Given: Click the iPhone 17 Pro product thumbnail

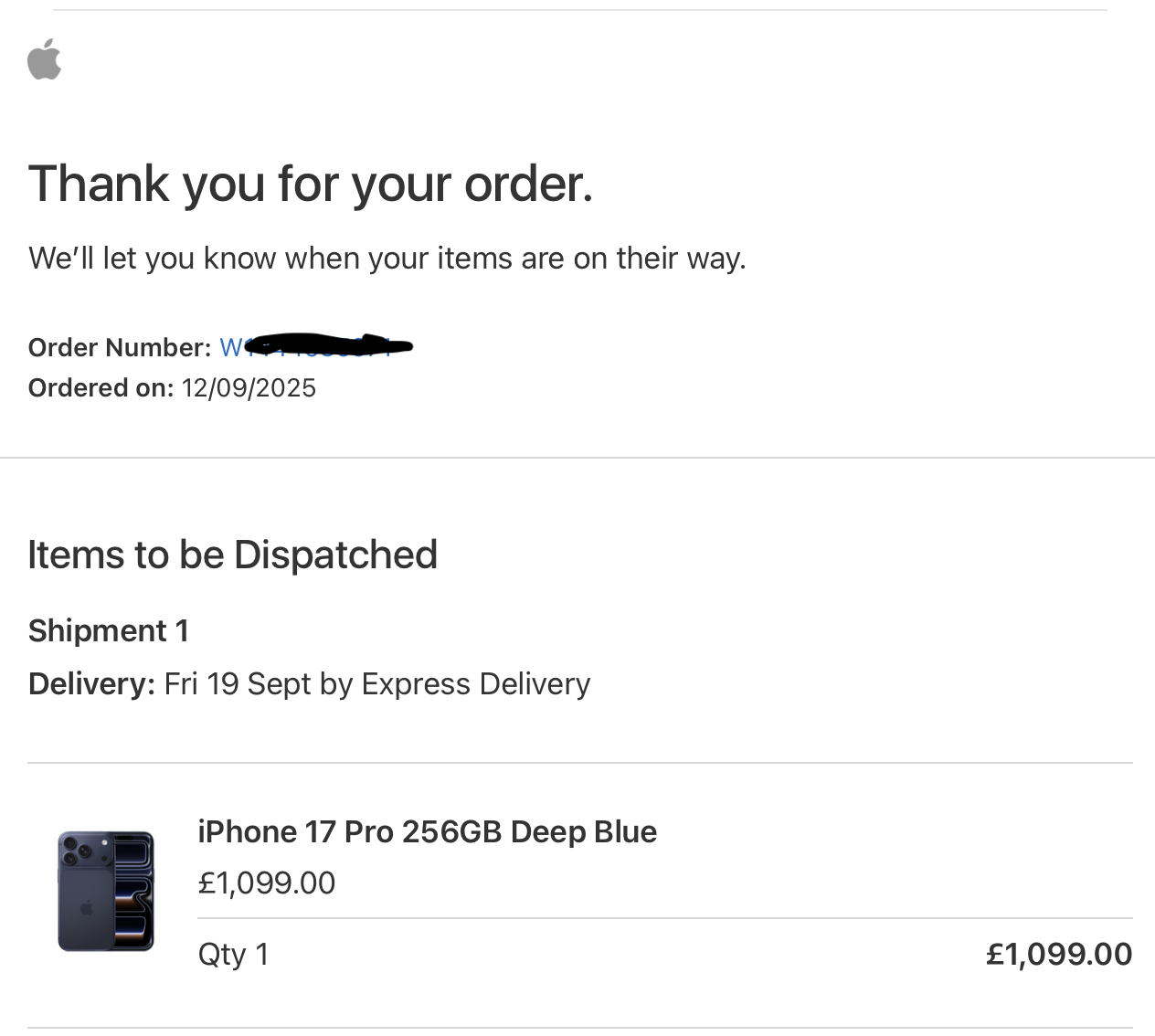Looking at the screenshot, I should click(106, 891).
